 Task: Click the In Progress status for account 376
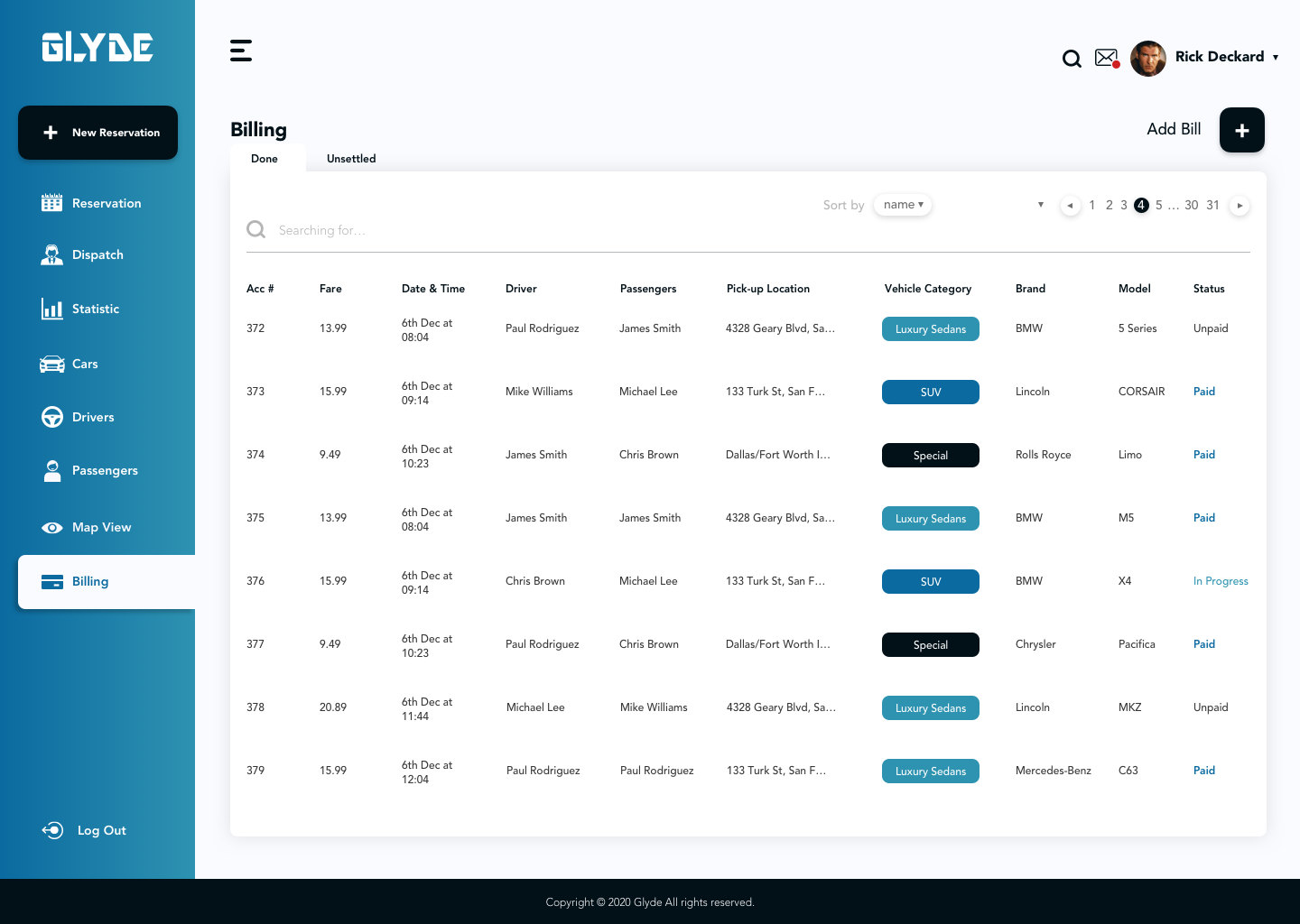tap(1221, 581)
